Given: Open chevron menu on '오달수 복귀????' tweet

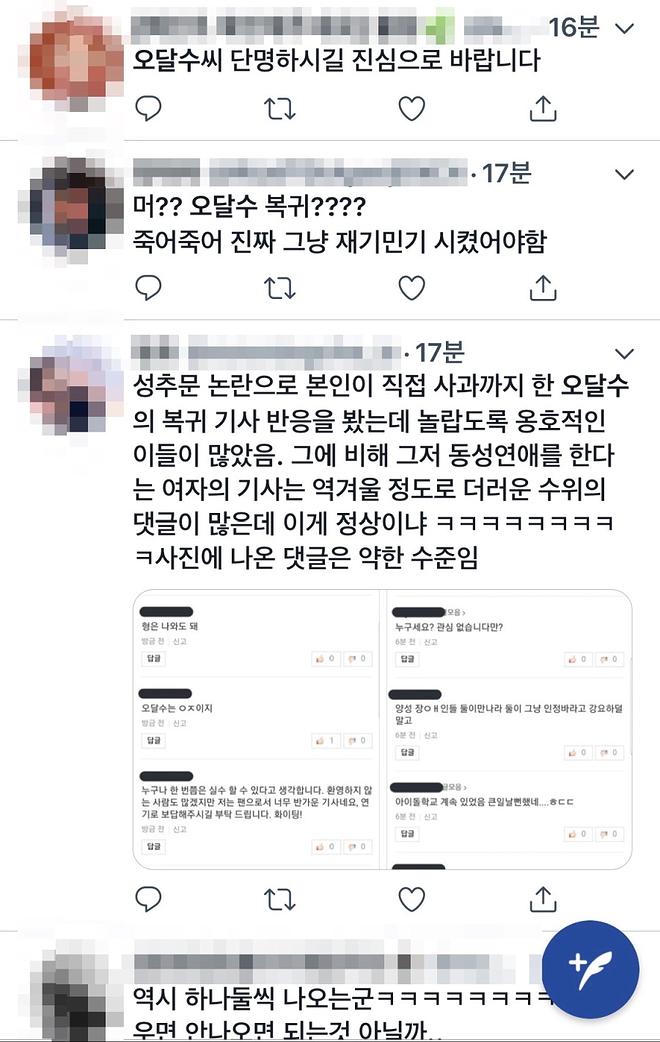Looking at the screenshot, I should tap(625, 175).
